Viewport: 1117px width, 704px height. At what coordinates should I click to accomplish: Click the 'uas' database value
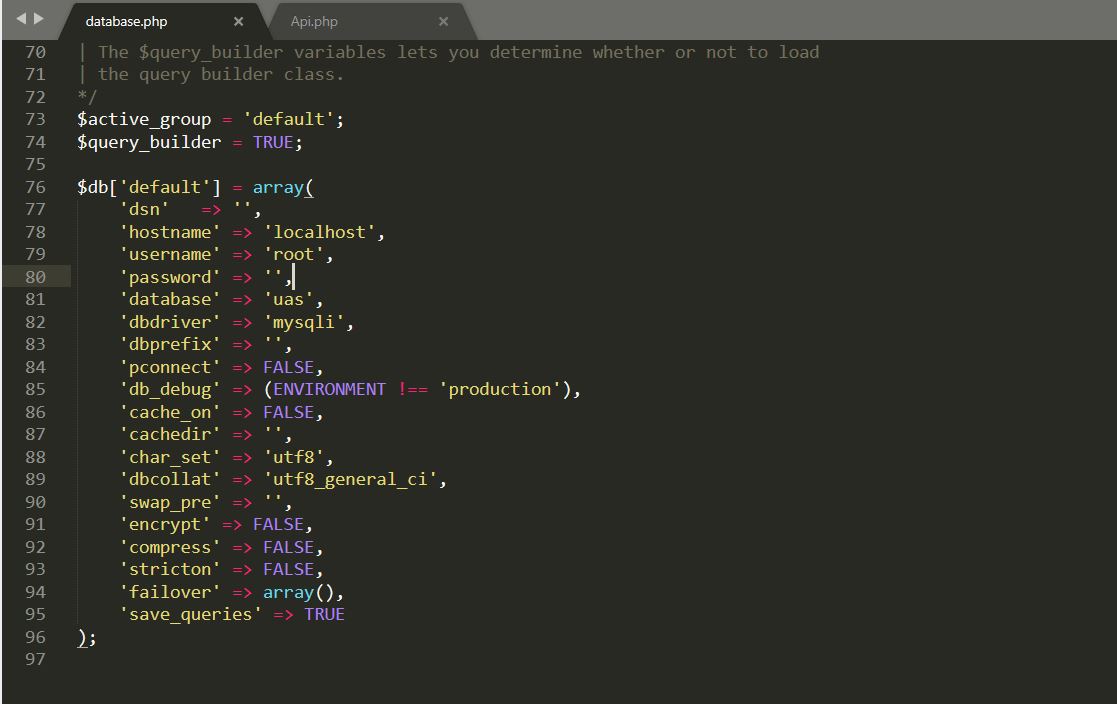point(289,299)
